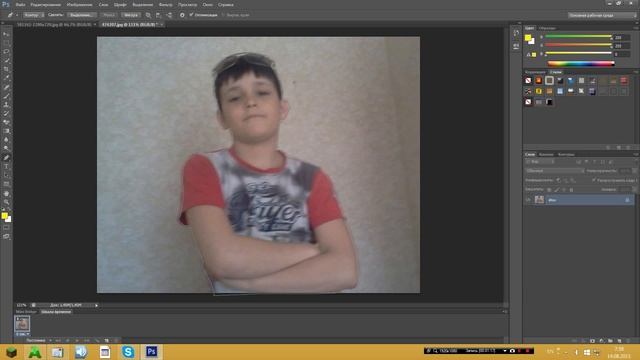Click the Фигура button
640x360 pixels.
point(131,15)
